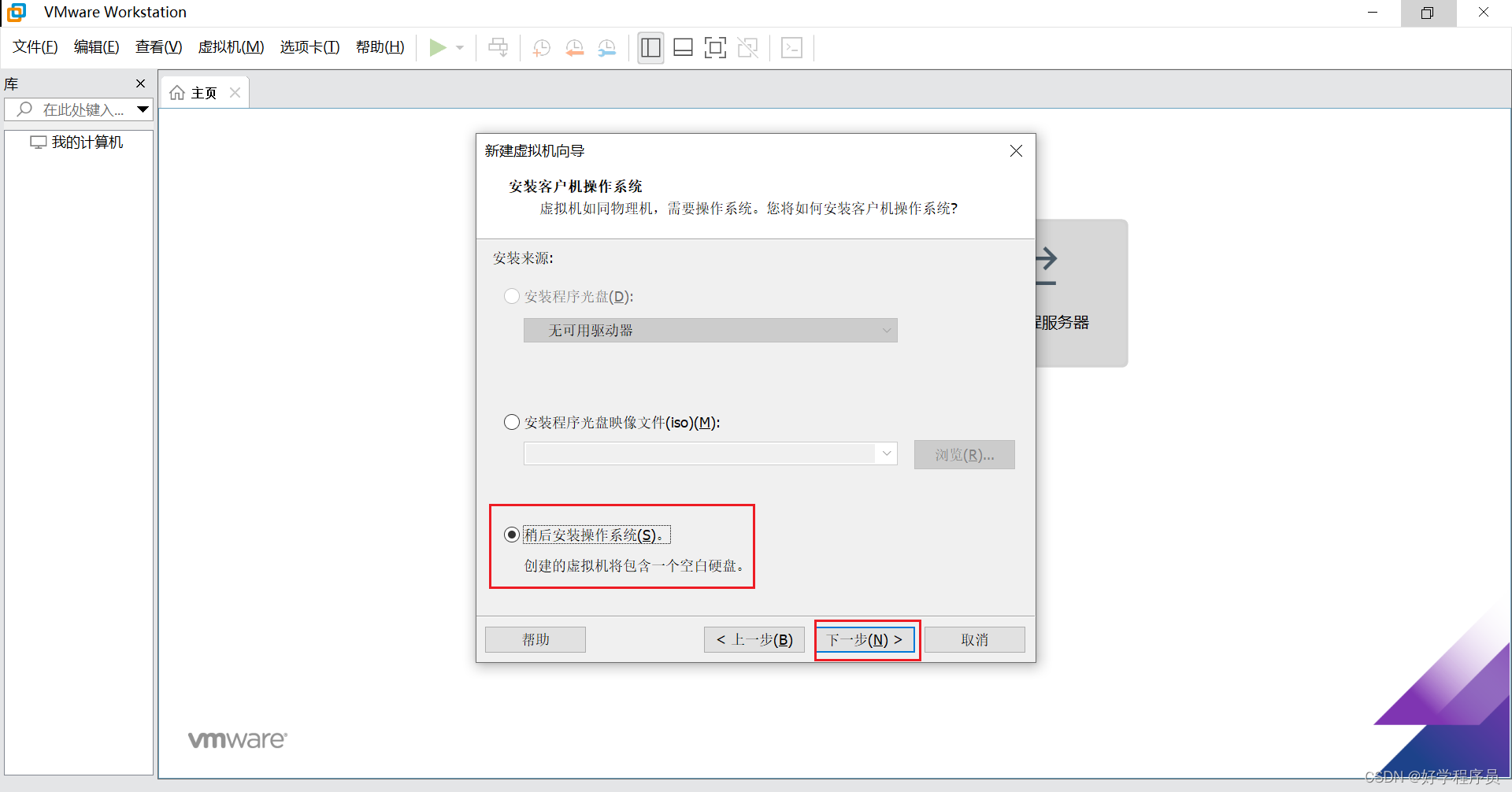
Task: Open the 帮助(H) menu
Action: 380,47
